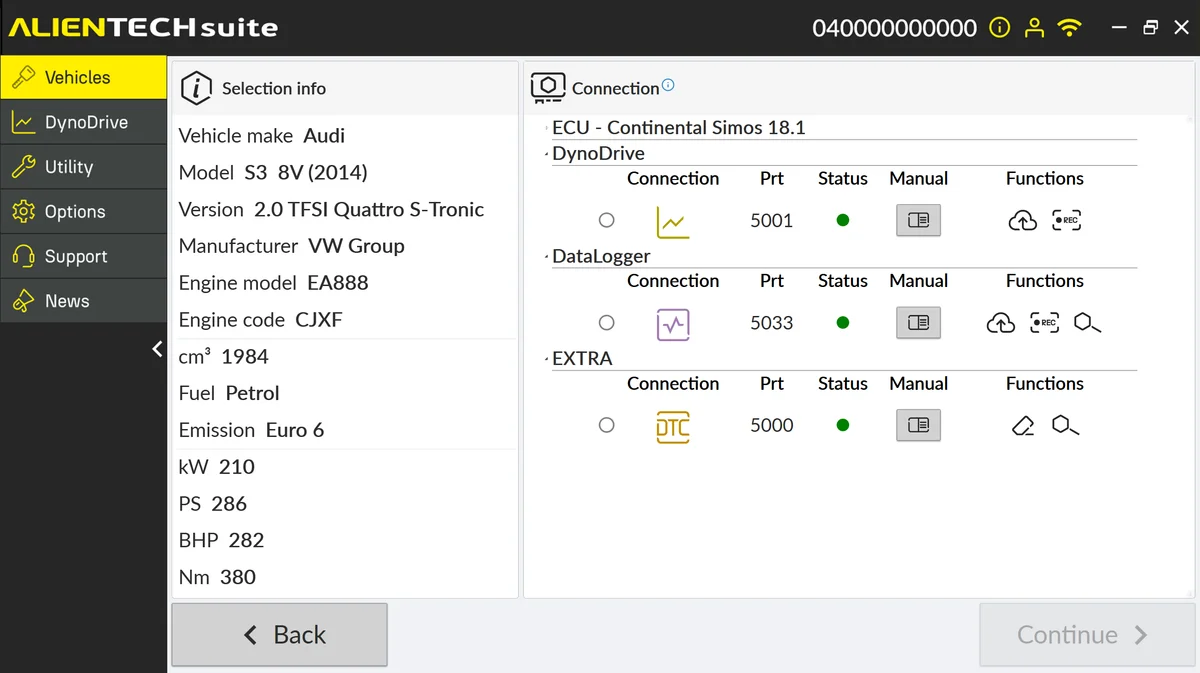Open the user account icon
The height and width of the screenshot is (673, 1200).
(x=1034, y=28)
